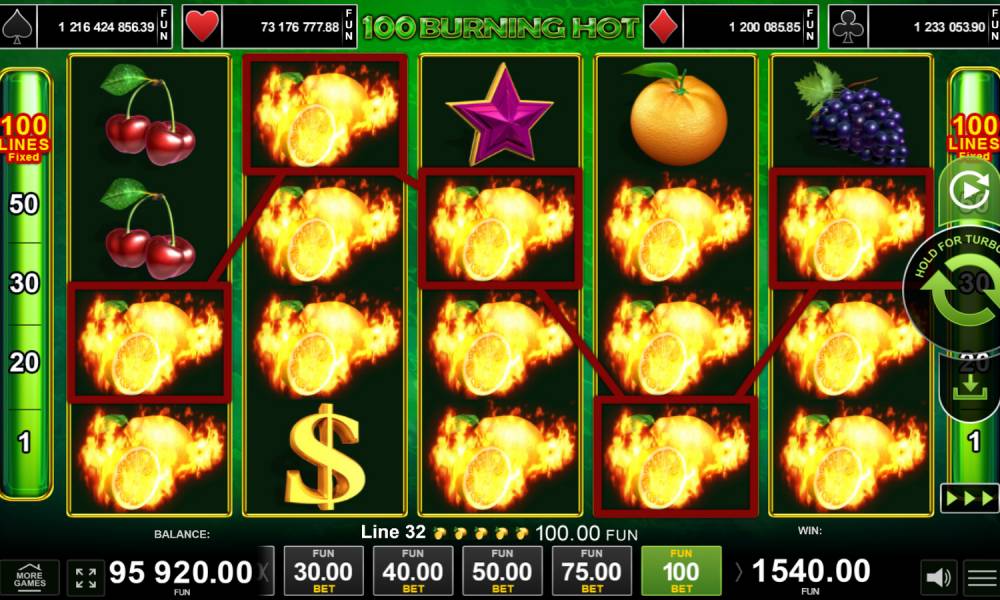Click the diamond jackpot icon
Screen dimensions: 1000x600
[x=663, y=27]
